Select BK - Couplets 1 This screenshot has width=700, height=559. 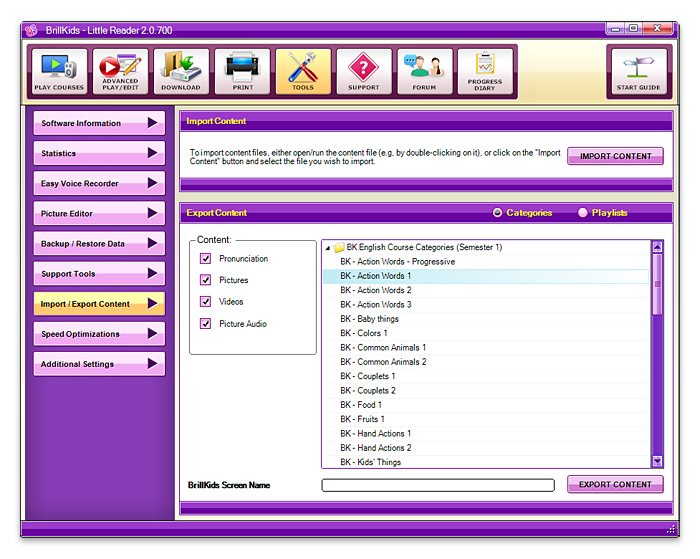[486, 376]
